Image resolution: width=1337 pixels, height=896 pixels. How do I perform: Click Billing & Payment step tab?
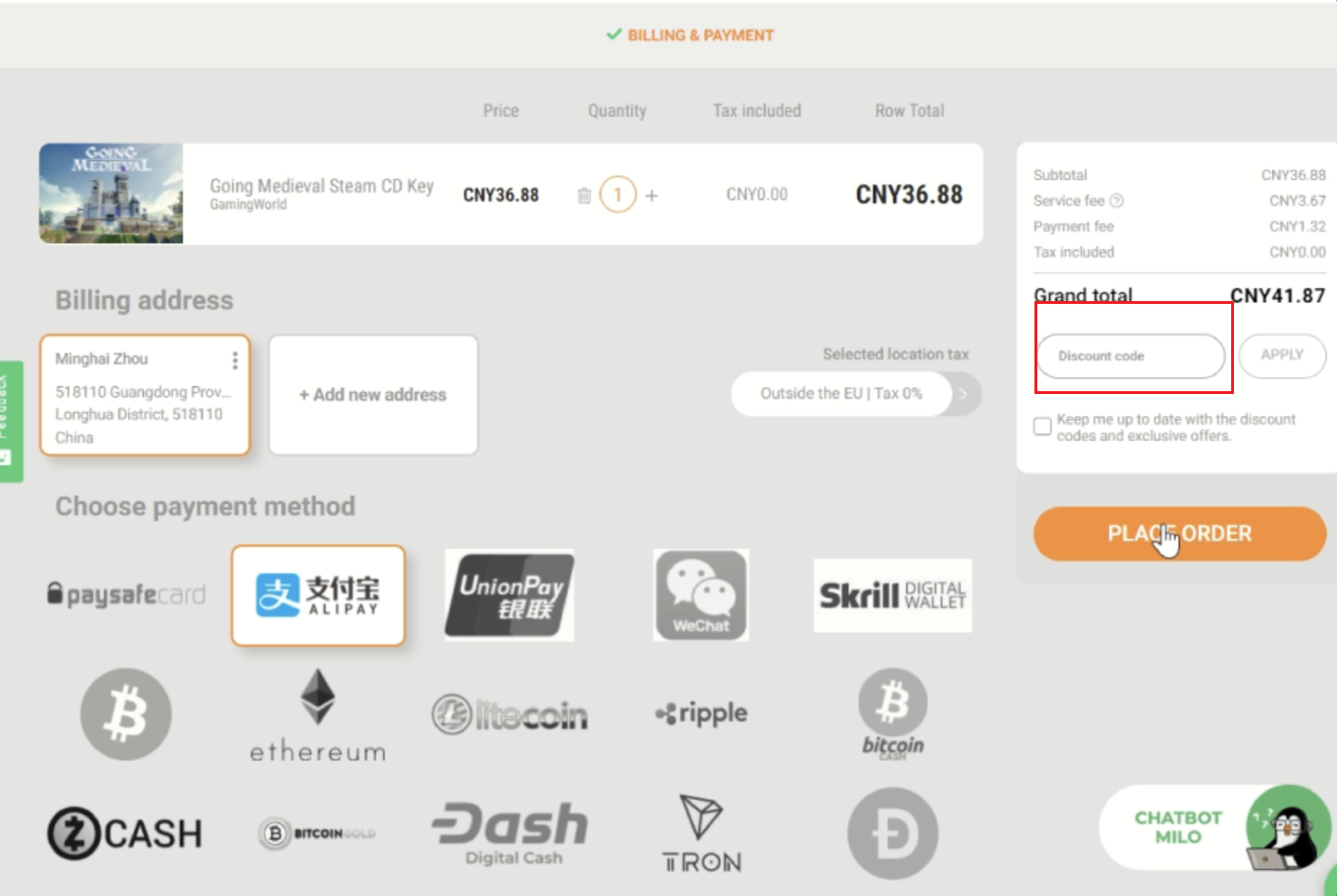690,35
